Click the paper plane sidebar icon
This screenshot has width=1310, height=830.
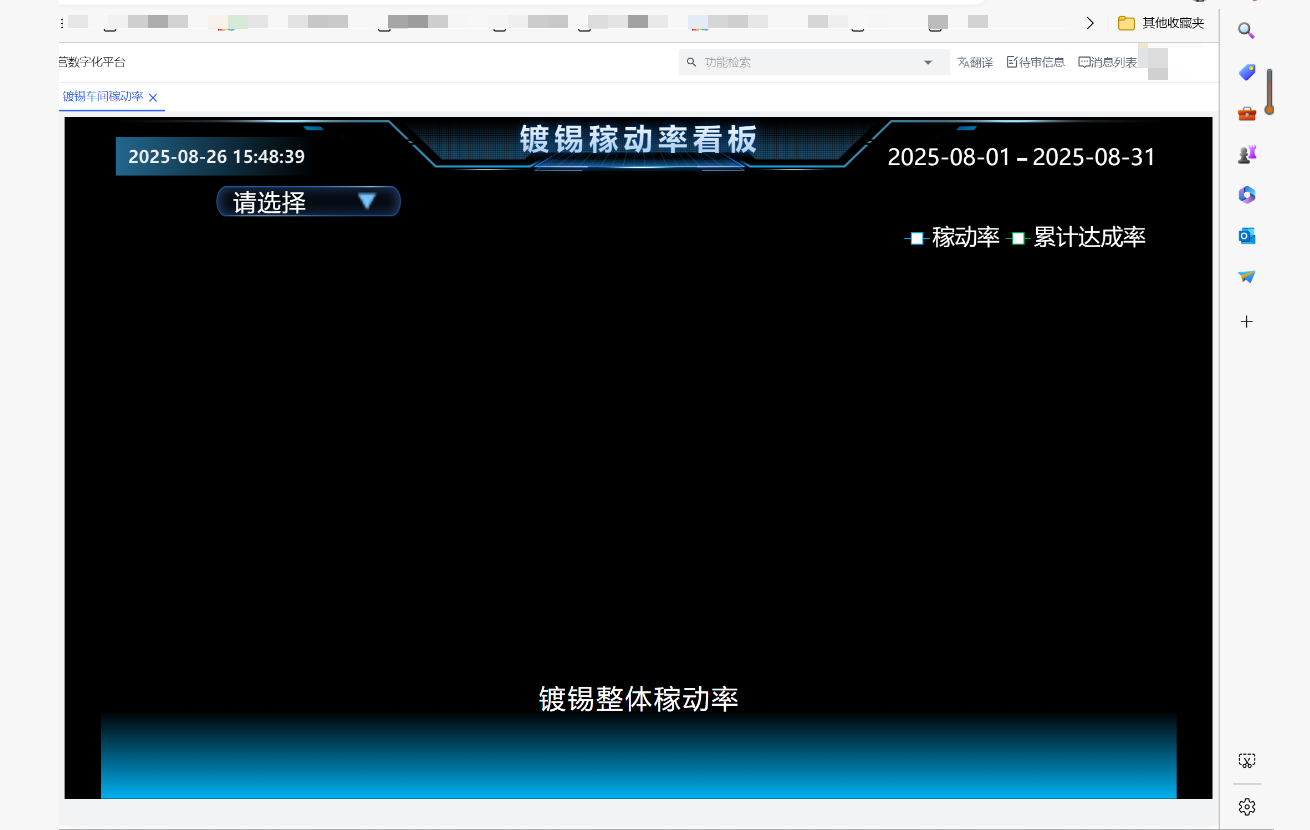pyautogui.click(x=1246, y=277)
